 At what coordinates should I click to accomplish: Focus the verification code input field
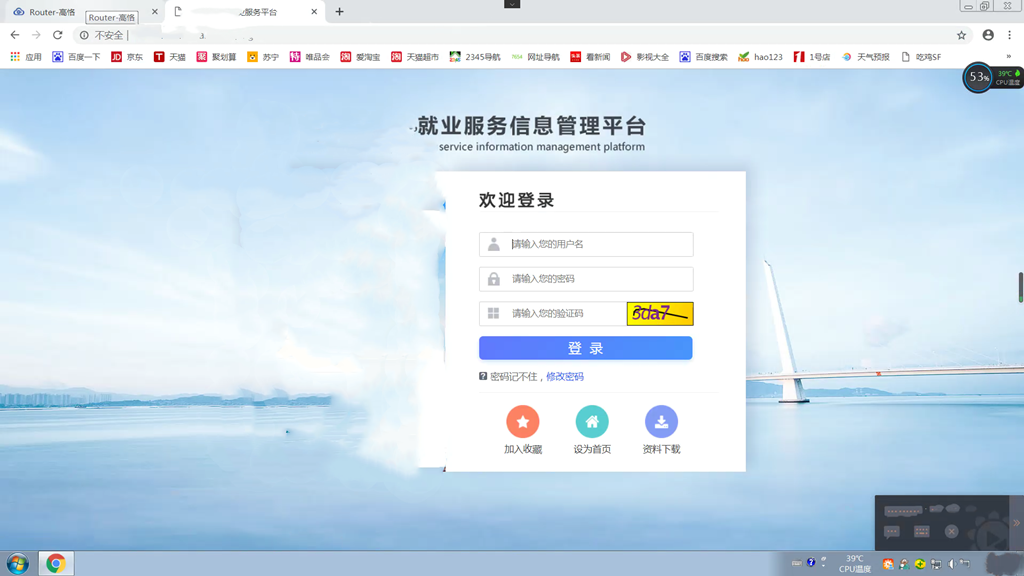(552, 313)
